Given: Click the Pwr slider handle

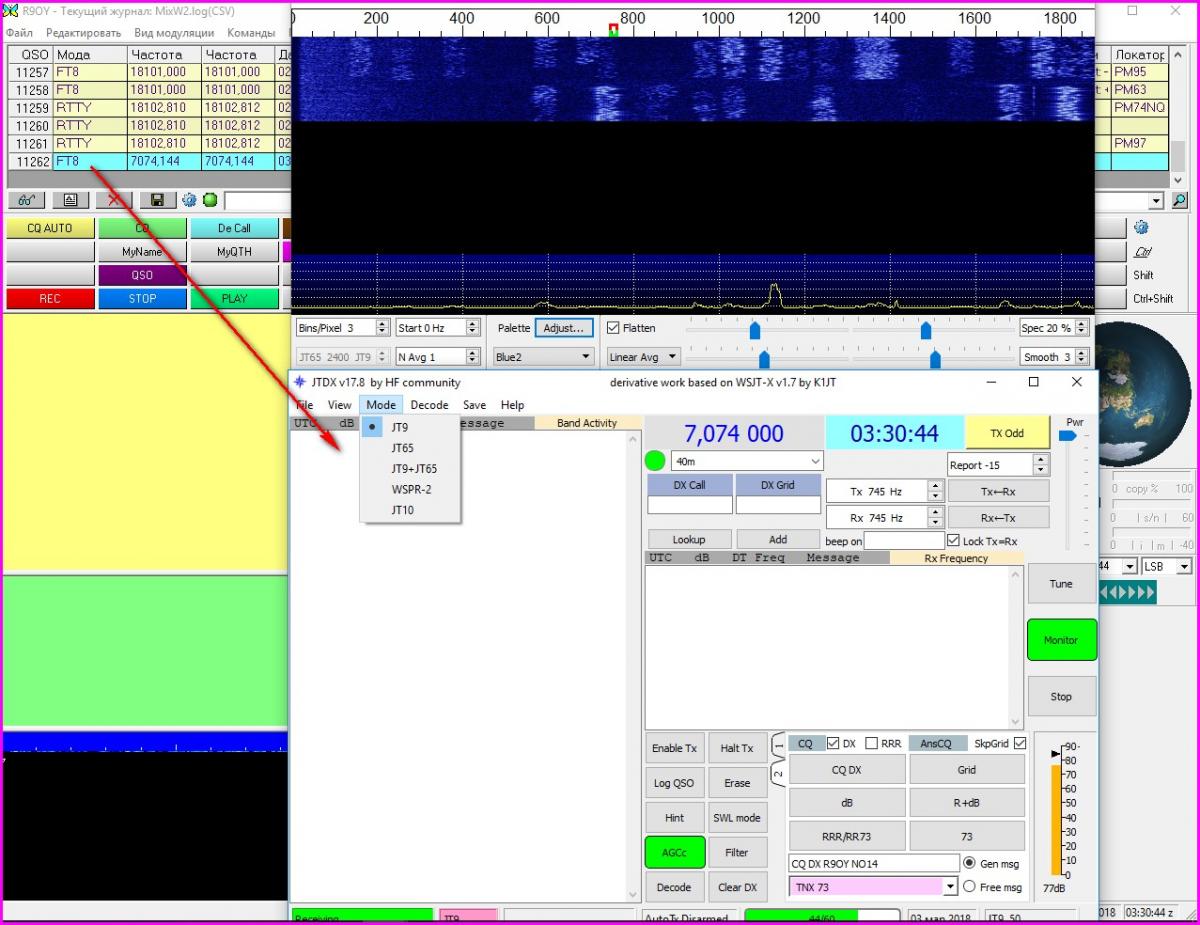Looking at the screenshot, I should 1067,436.
